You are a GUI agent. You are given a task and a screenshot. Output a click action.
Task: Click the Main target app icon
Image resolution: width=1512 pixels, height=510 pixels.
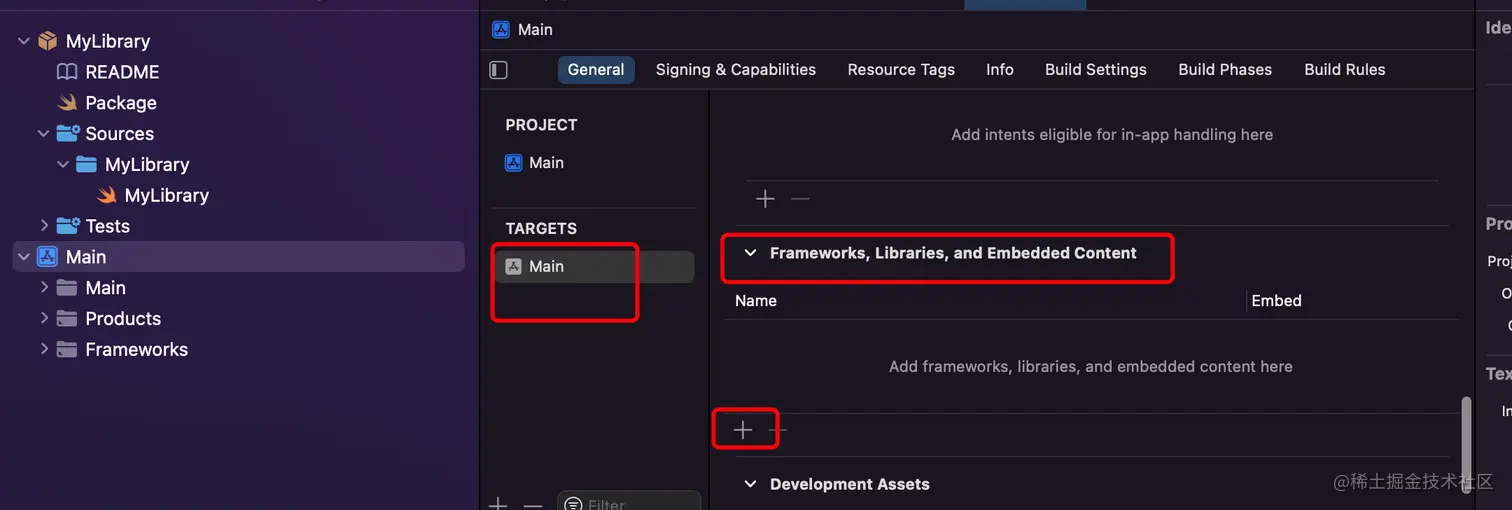(x=514, y=266)
